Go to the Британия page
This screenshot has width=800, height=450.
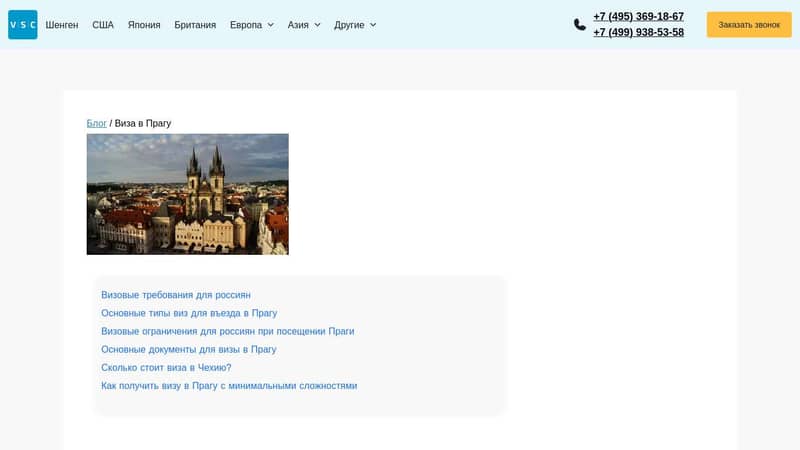point(195,25)
